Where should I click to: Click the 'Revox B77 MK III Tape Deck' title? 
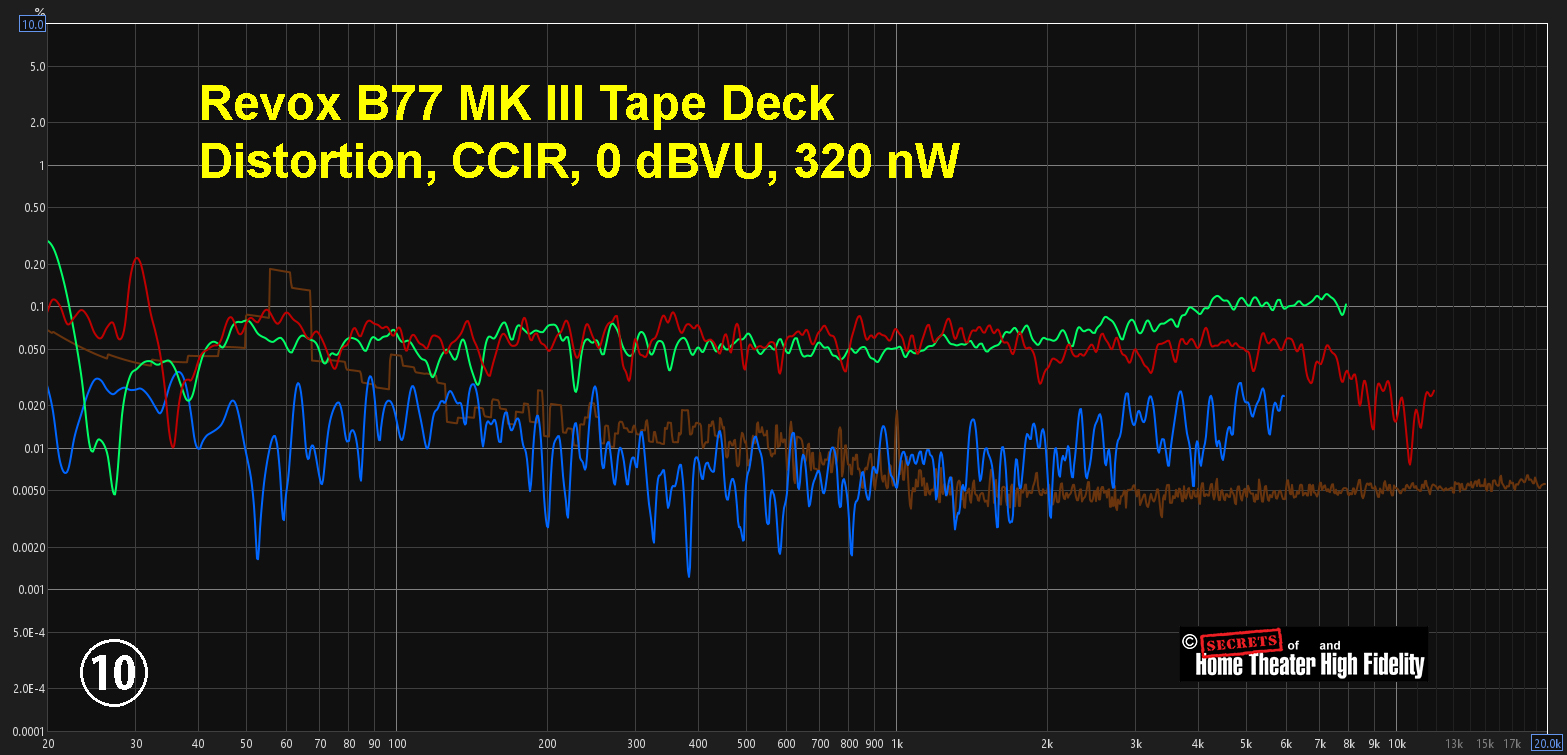516,105
